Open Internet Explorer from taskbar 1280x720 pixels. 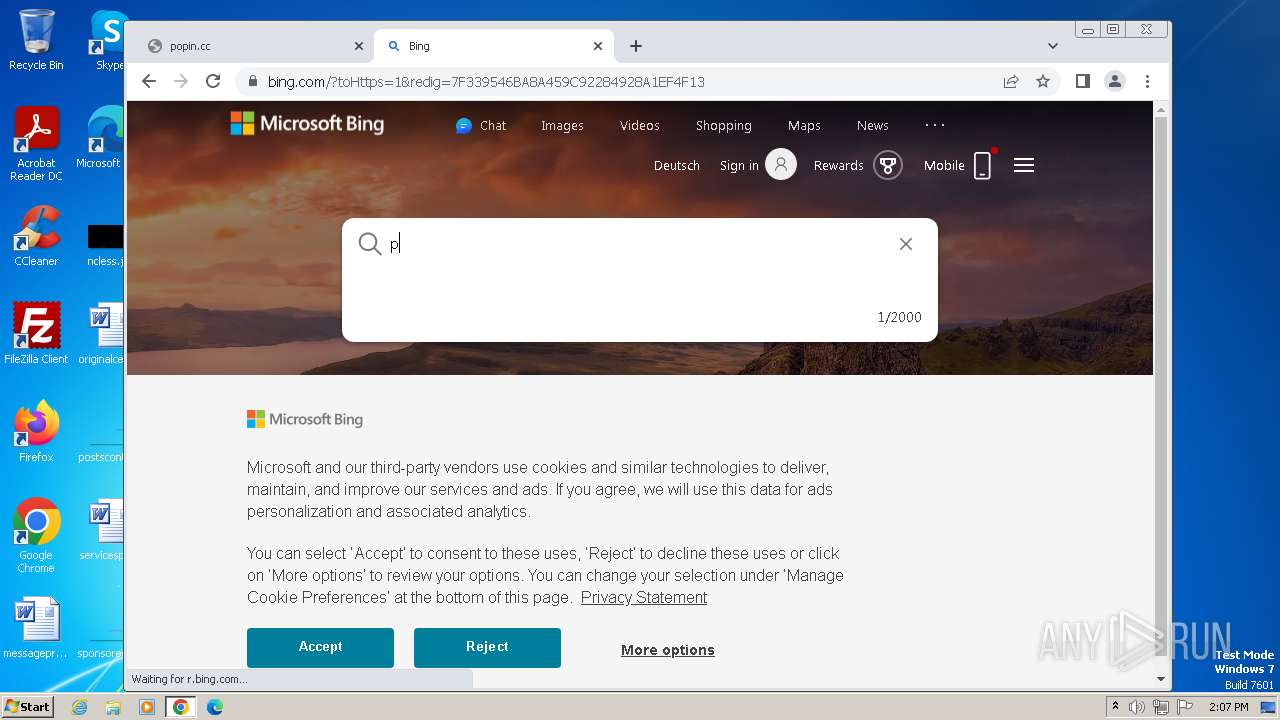pos(80,707)
